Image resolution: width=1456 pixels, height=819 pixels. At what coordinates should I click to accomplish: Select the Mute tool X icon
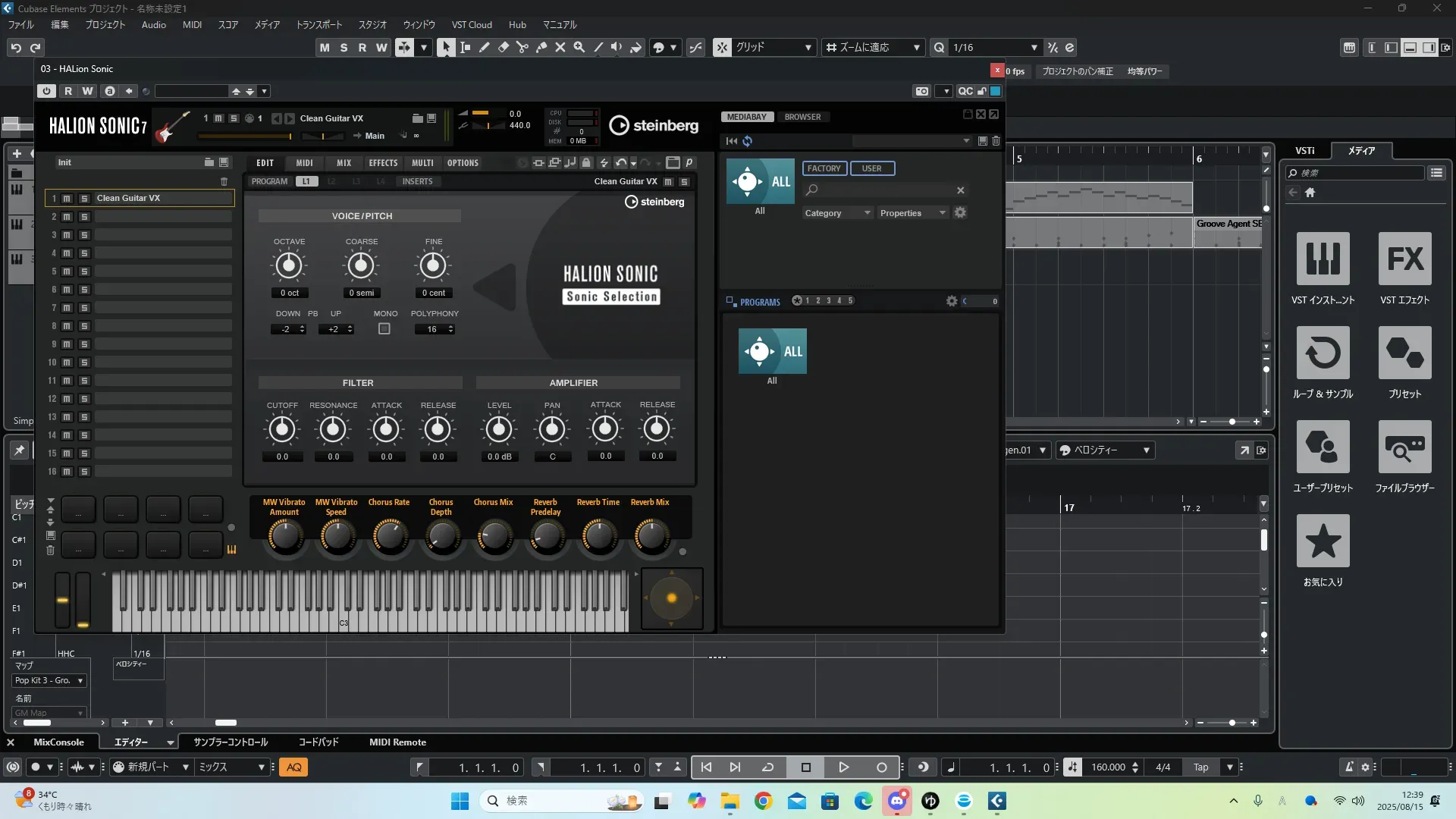(560, 47)
